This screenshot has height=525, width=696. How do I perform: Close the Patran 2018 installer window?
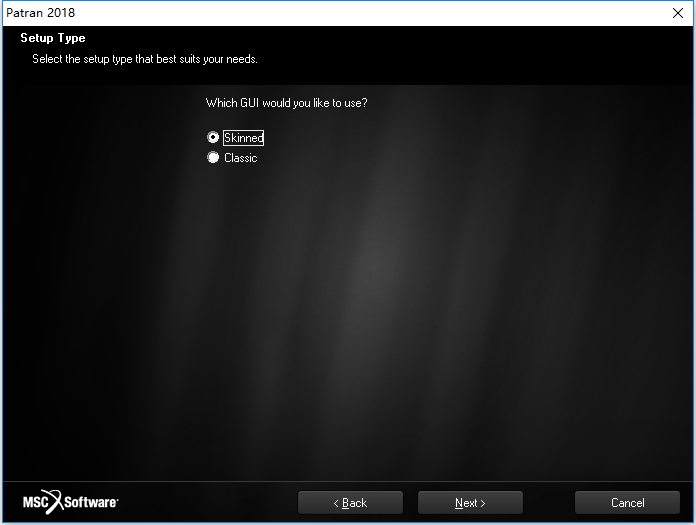click(678, 13)
